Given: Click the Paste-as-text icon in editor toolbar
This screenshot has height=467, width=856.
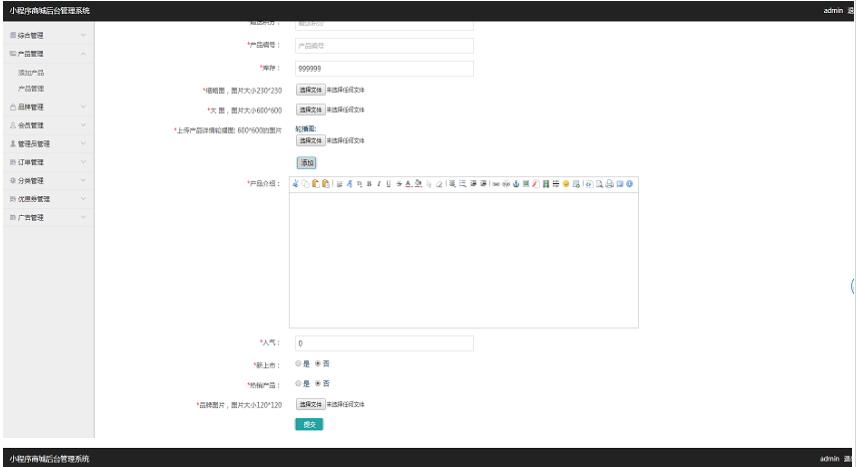Looking at the screenshot, I should pyautogui.click(x=325, y=184).
